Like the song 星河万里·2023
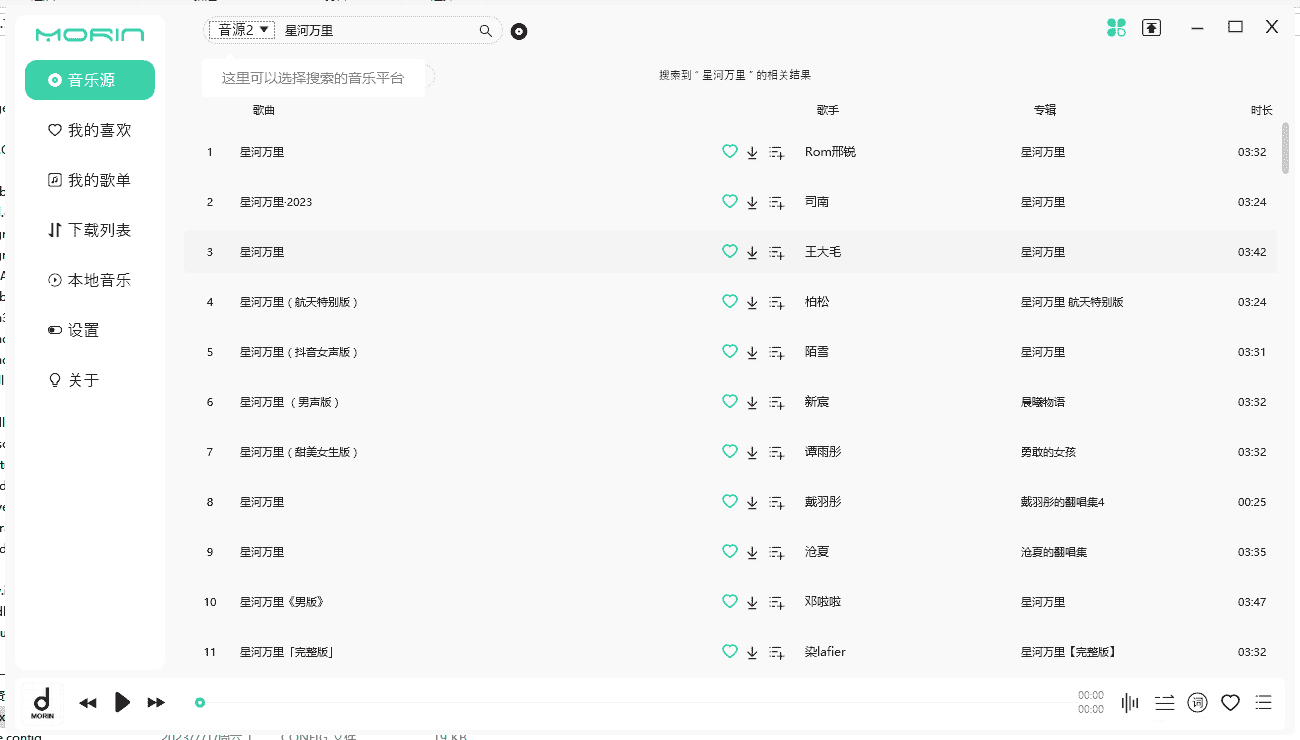 coord(730,201)
